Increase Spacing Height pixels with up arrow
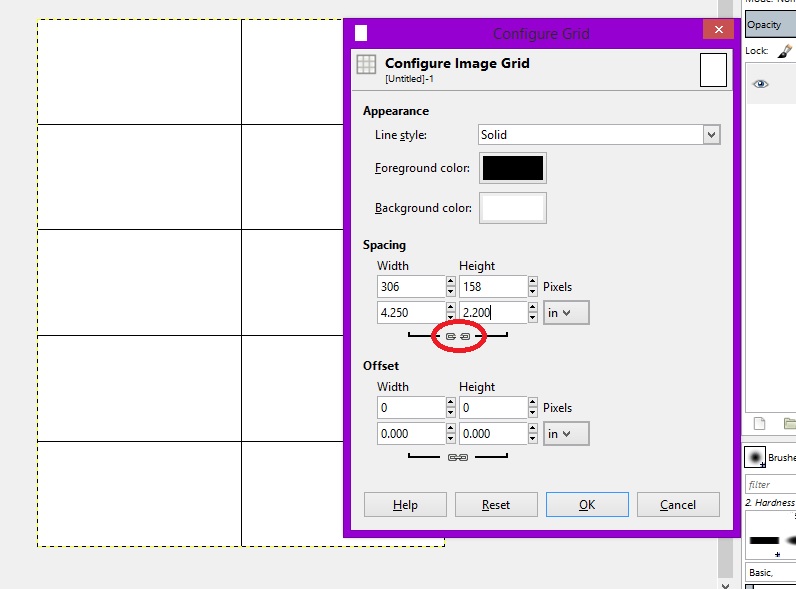Screen dimensions: 796x589 (x=532, y=281)
